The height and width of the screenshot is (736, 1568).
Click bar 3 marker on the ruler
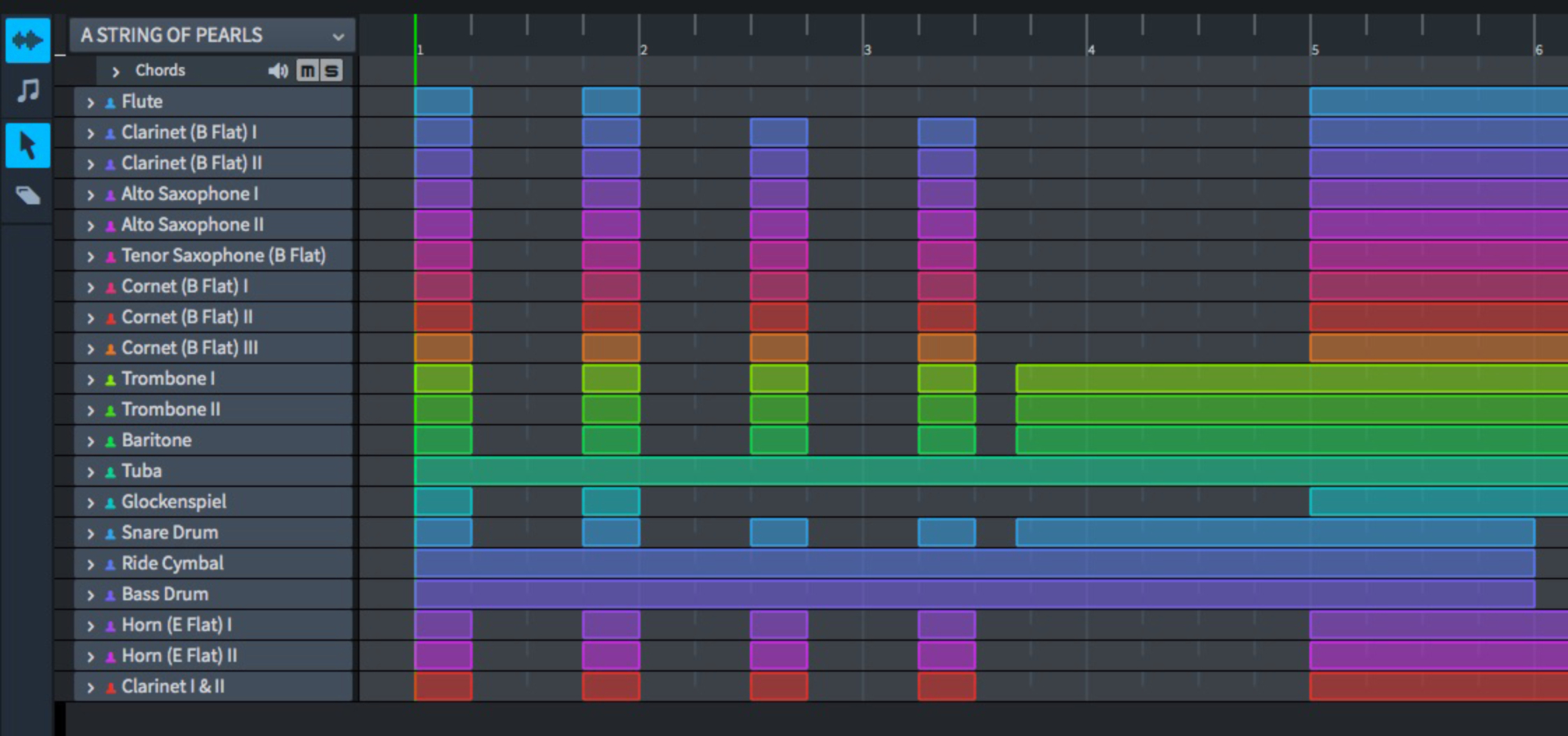tap(867, 50)
